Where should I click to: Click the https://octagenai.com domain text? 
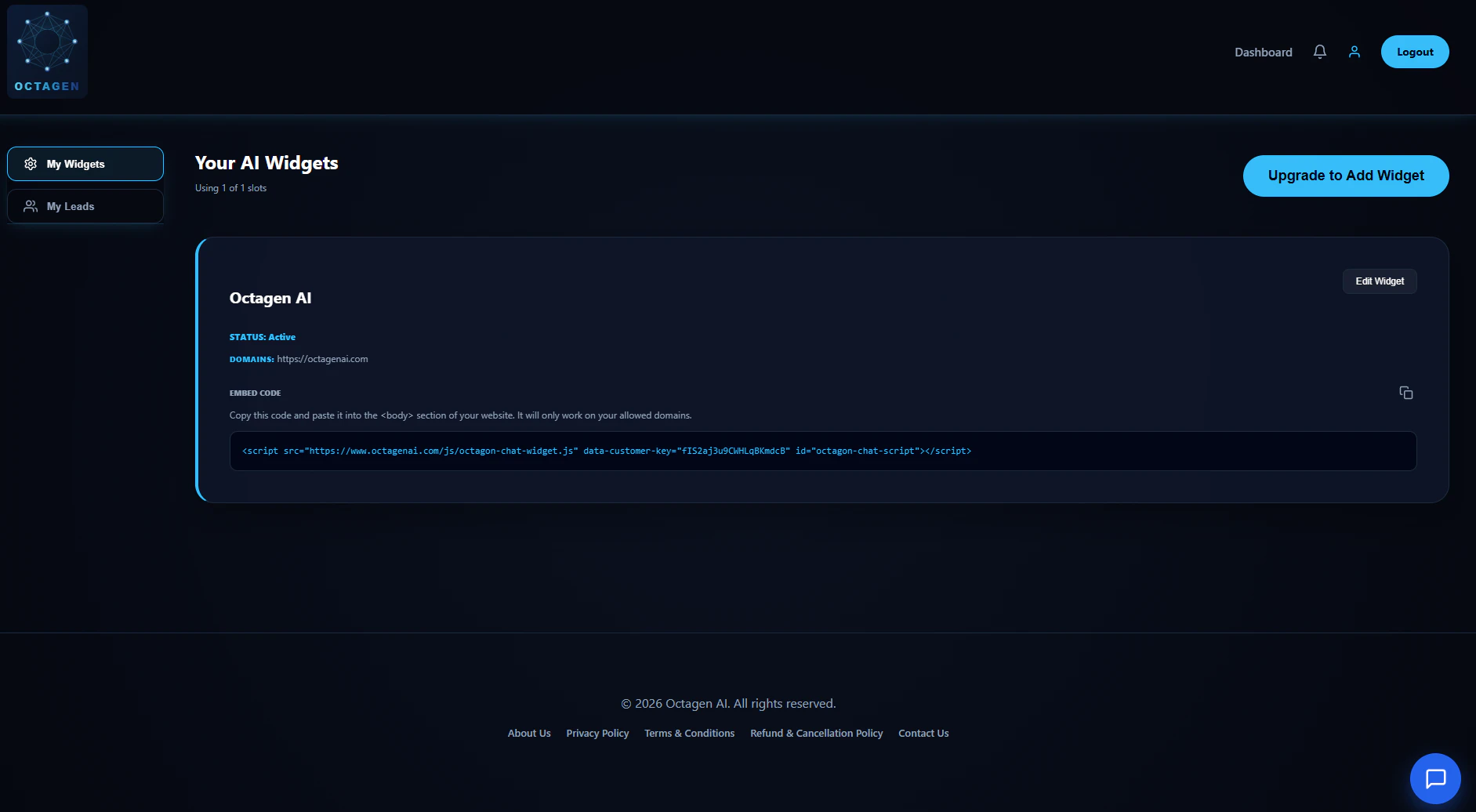click(x=322, y=359)
